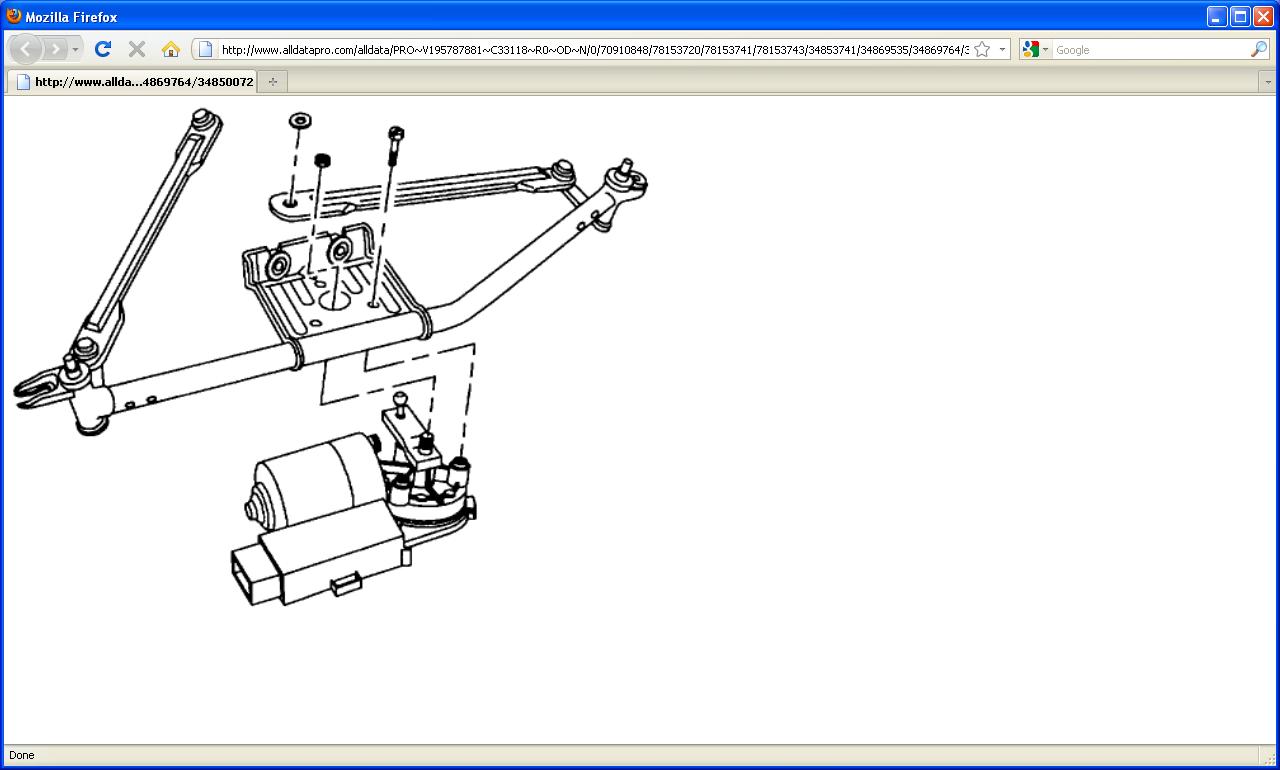
Task: Go to the Home page
Action: coord(171,49)
